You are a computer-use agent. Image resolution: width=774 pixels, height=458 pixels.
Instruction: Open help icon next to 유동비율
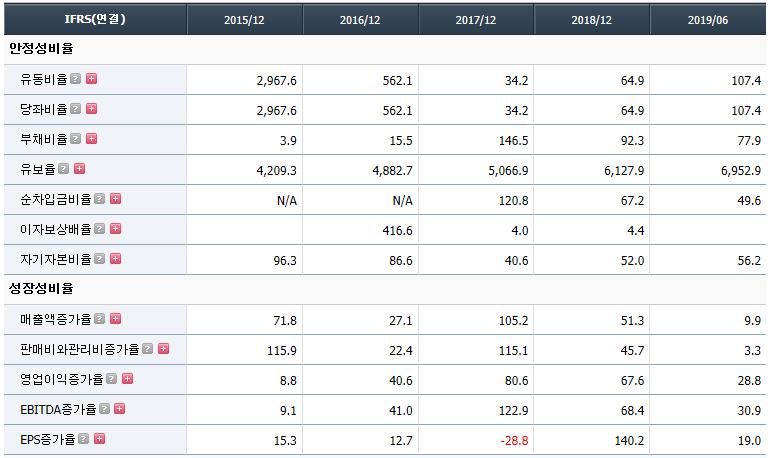point(76,78)
